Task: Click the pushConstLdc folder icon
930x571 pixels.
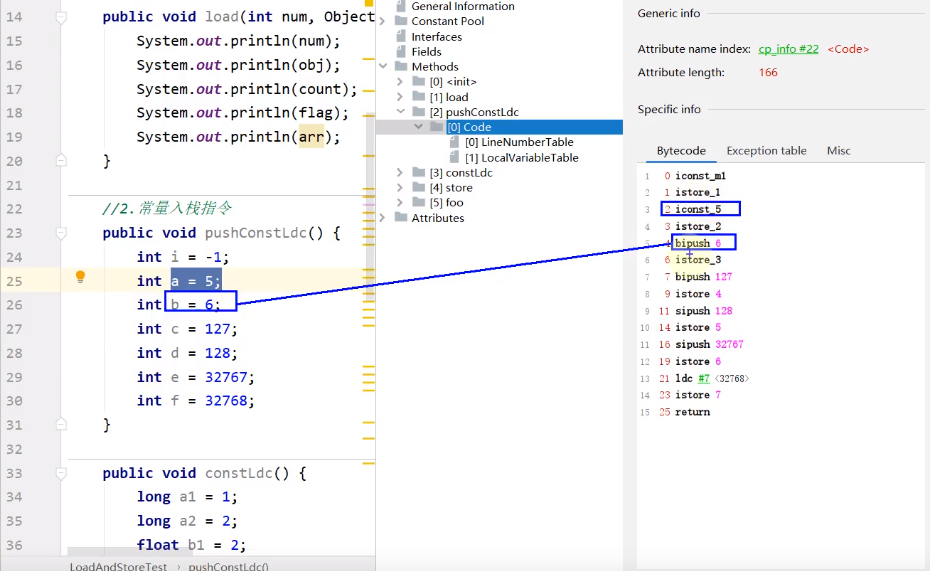Action: (x=419, y=111)
